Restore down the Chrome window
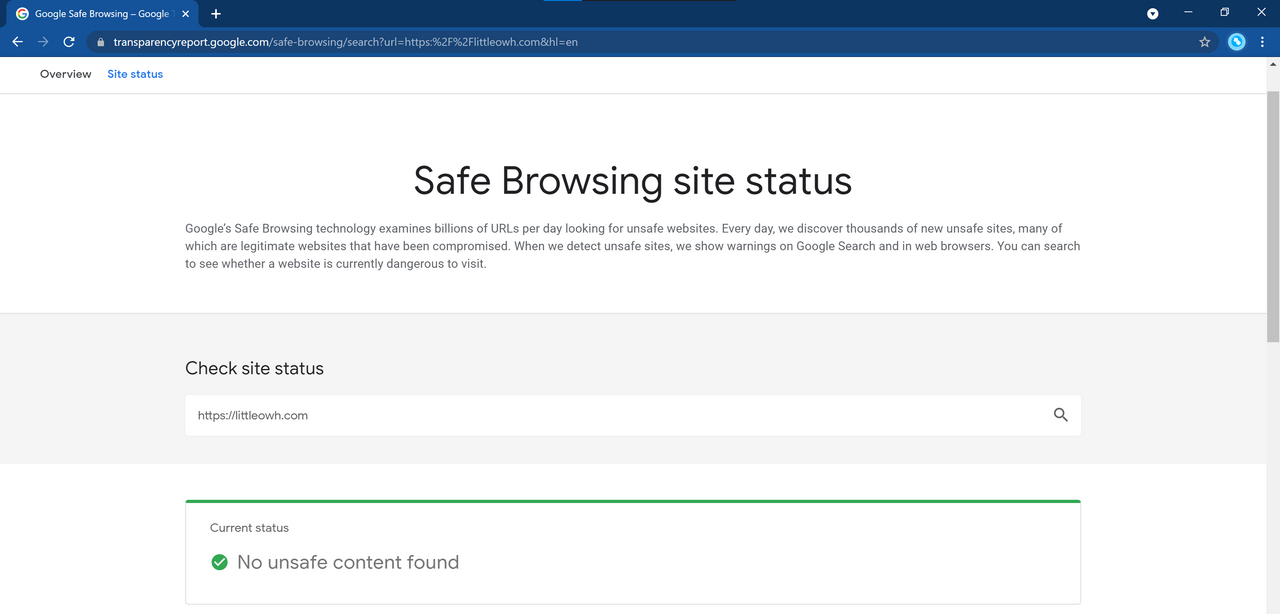This screenshot has width=1280, height=614. point(1224,13)
